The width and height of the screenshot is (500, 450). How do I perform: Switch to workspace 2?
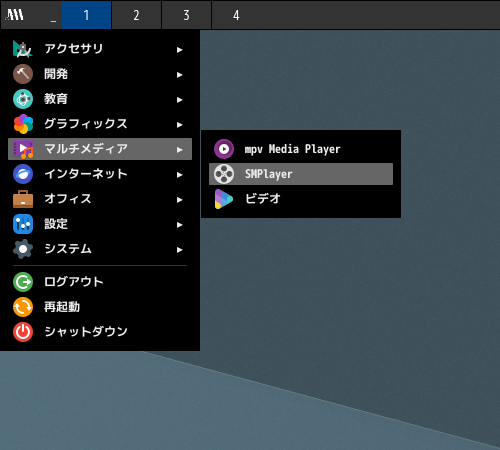(x=136, y=15)
